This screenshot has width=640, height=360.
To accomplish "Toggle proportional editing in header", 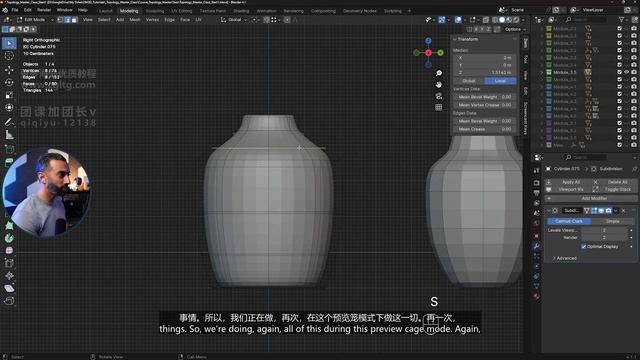I will point(287,20).
